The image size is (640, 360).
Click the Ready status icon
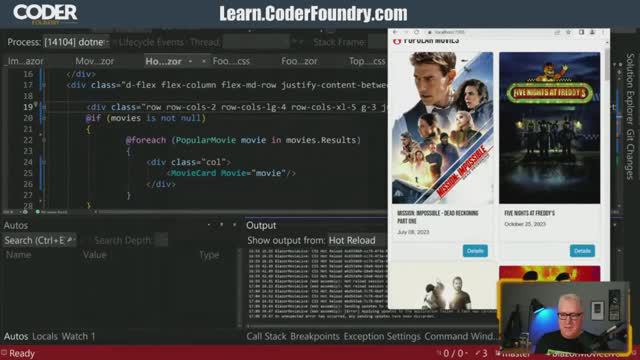tap(4, 353)
